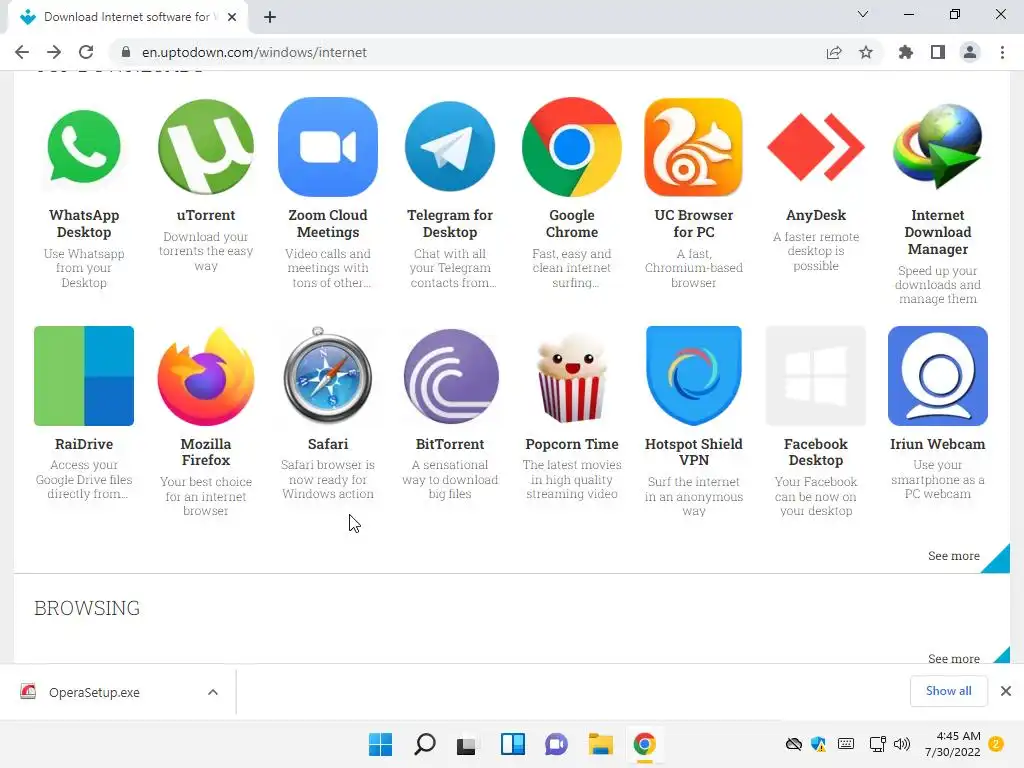The image size is (1024, 768).
Task: Open the WhatsApp Desktop app icon
Action: click(x=84, y=147)
